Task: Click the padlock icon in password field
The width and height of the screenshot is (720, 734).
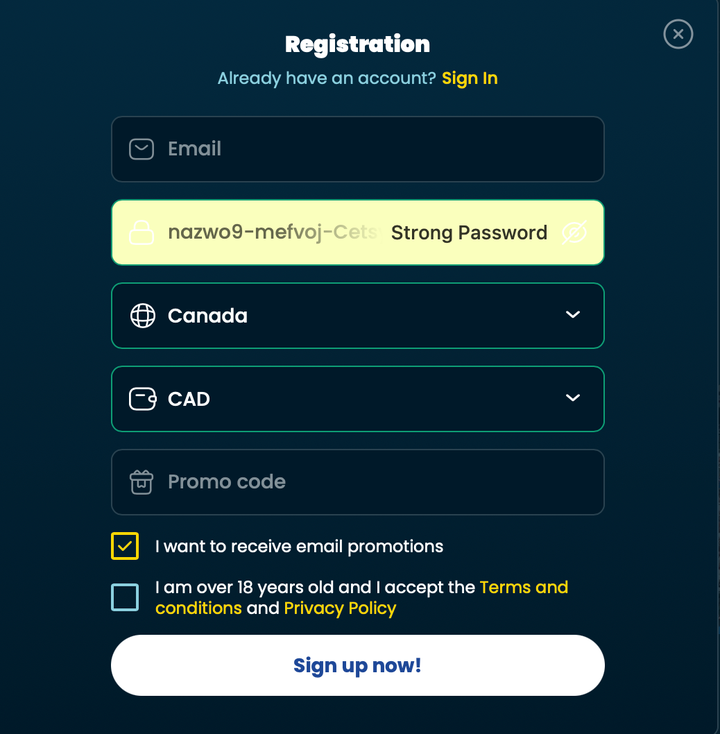Action: (141, 232)
